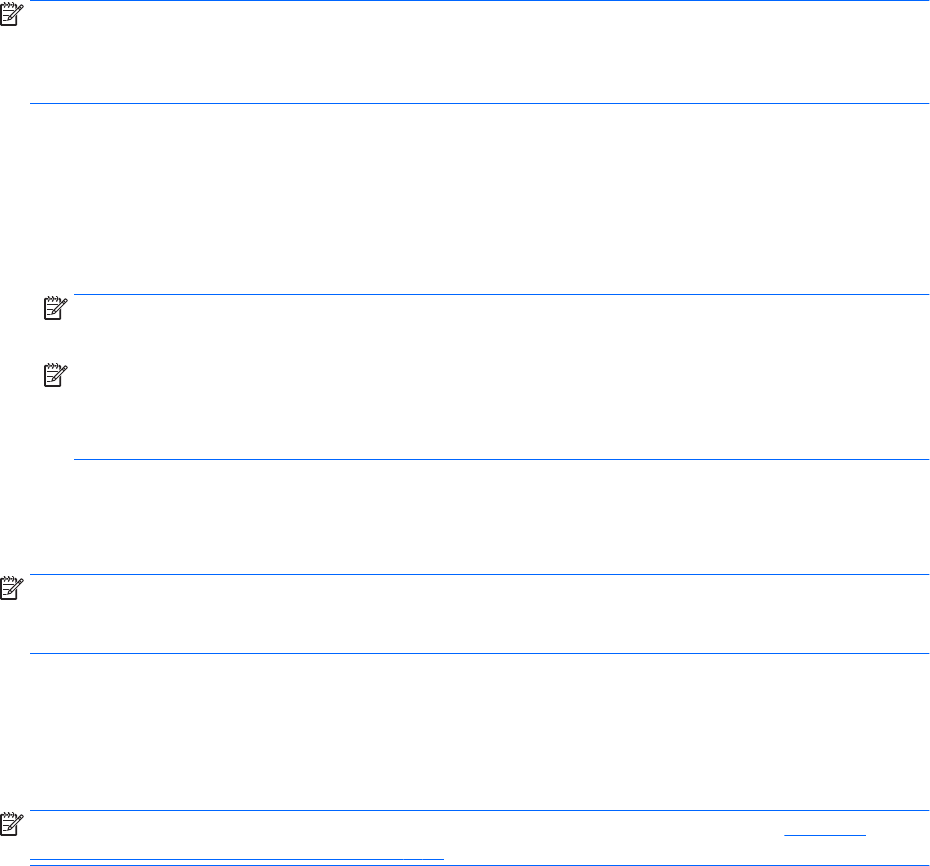
Task: Click the first indented note icon
Action: pyautogui.click(x=53, y=312)
